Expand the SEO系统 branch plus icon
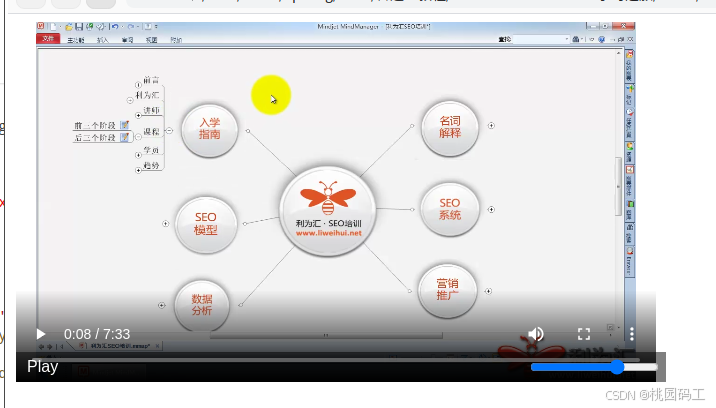Viewport: 716px width, 408px height. click(x=491, y=209)
